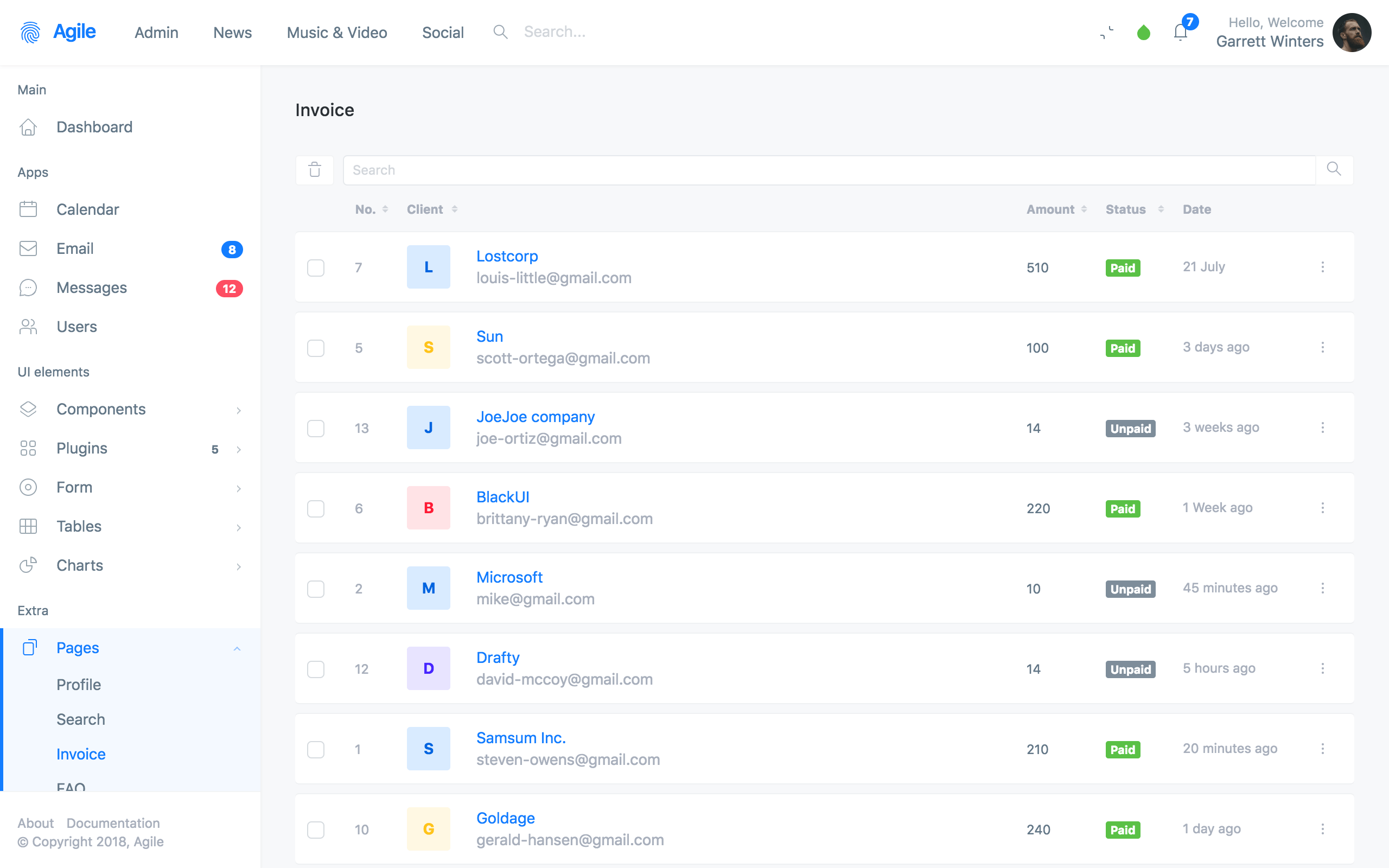Viewport: 1389px width, 868px height.
Task: Toggle checkbox for BlackUI invoice row
Action: (x=315, y=507)
